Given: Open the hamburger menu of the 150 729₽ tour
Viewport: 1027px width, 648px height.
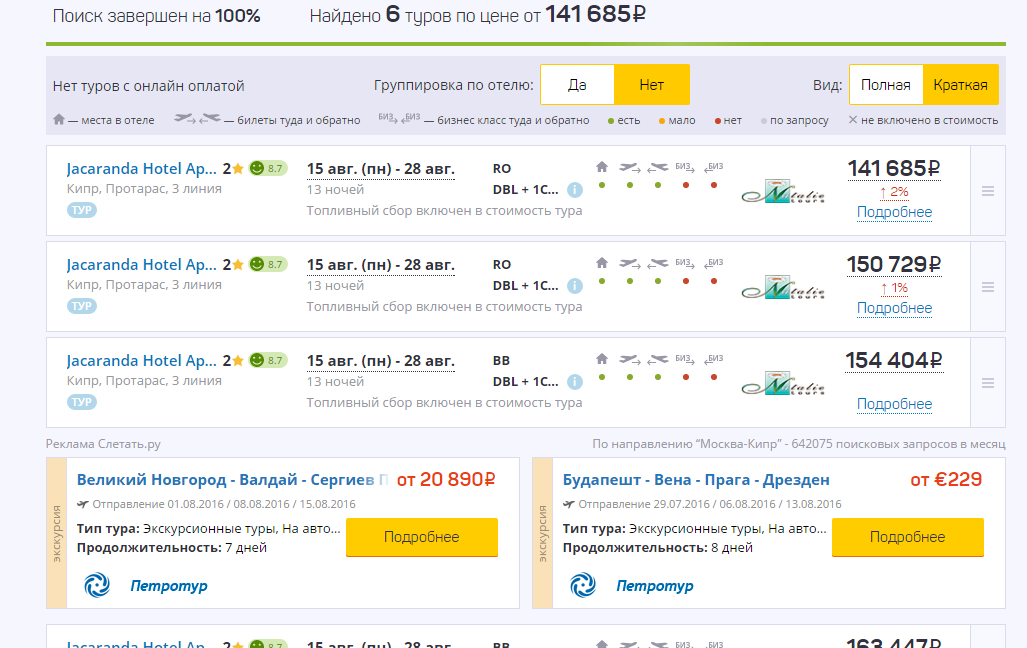Looking at the screenshot, I should 988,287.
